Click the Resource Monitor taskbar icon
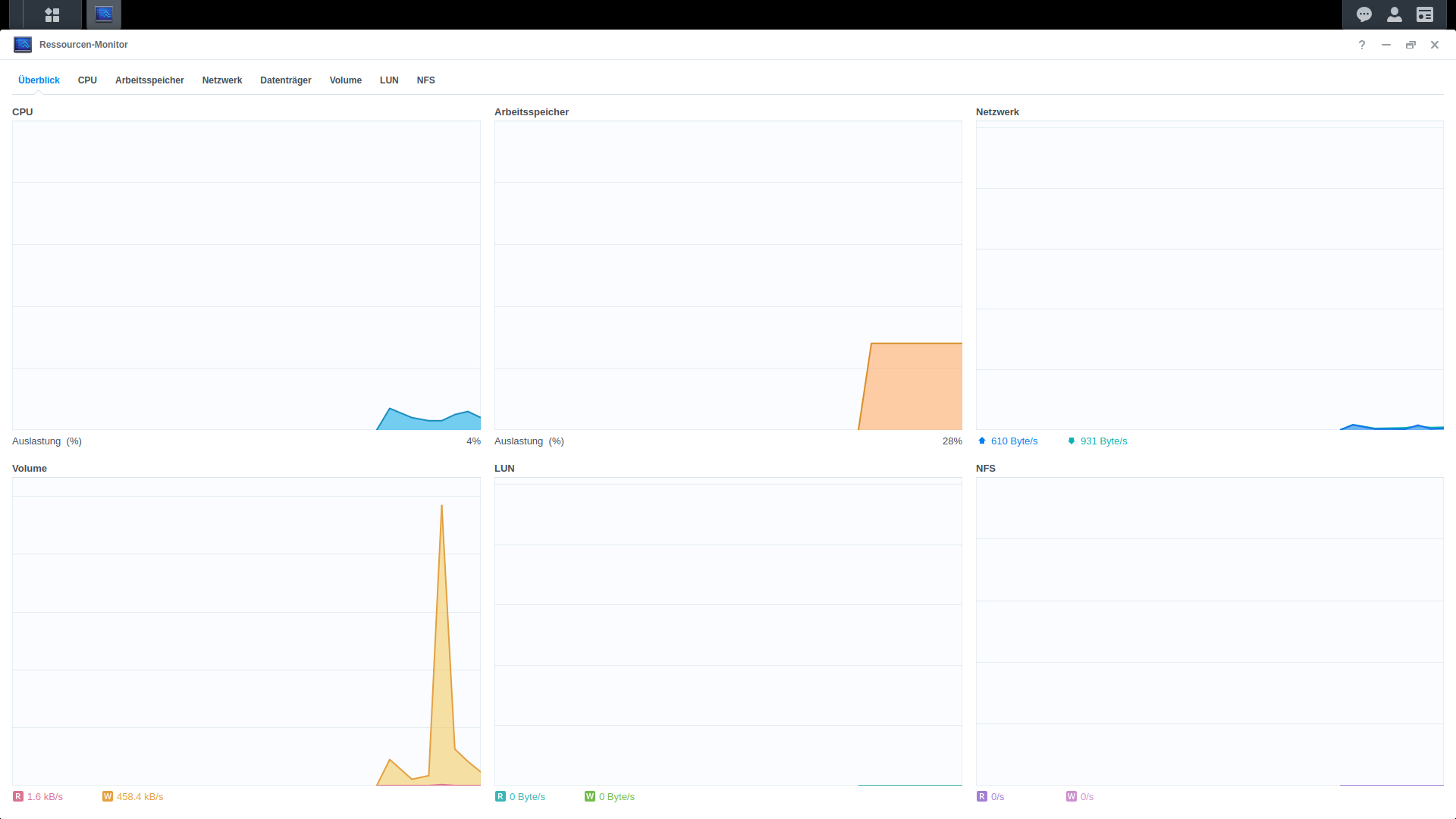 (104, 14)
